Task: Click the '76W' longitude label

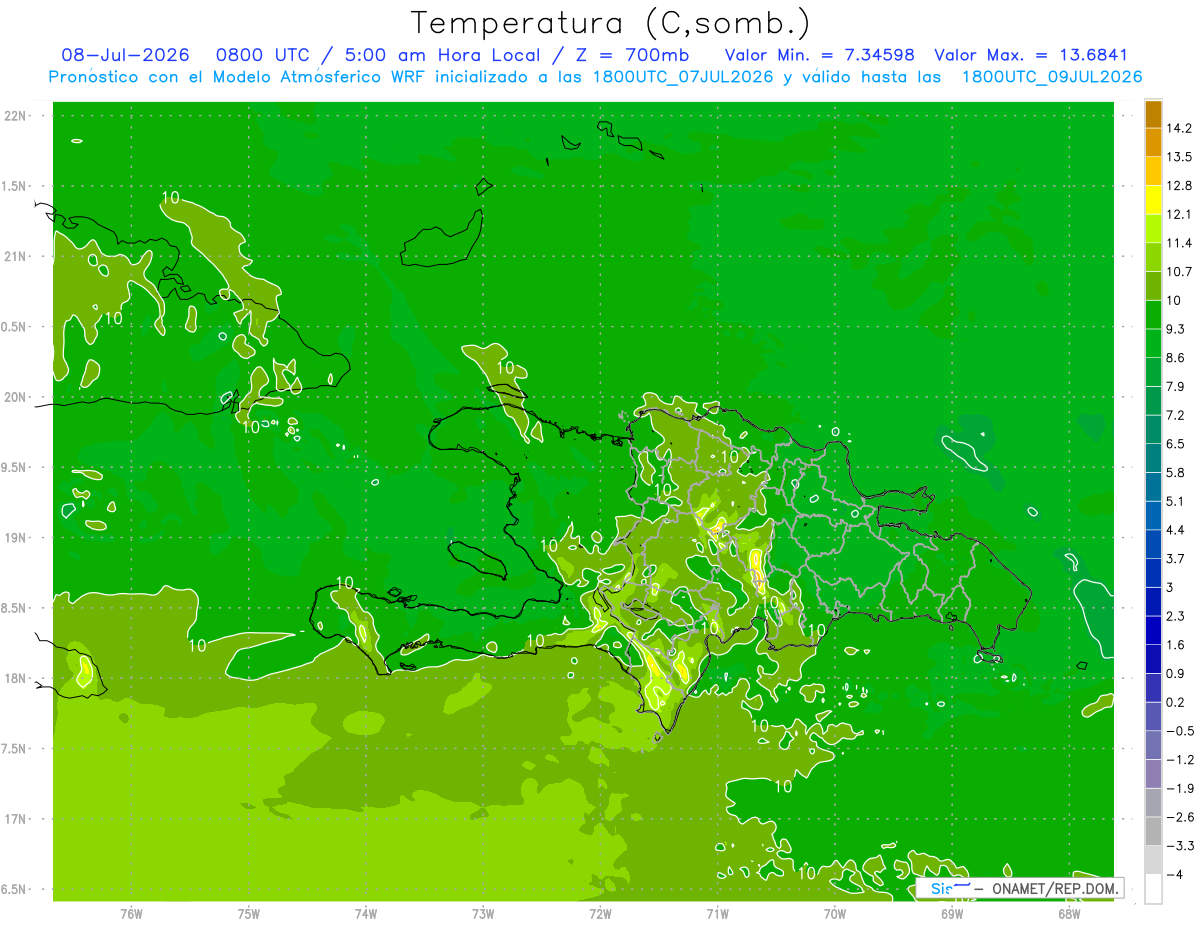Action: [131, 914]
